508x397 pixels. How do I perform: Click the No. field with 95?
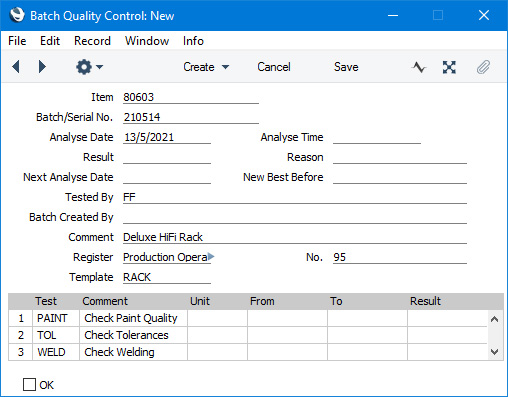click(x=400, y=257)
